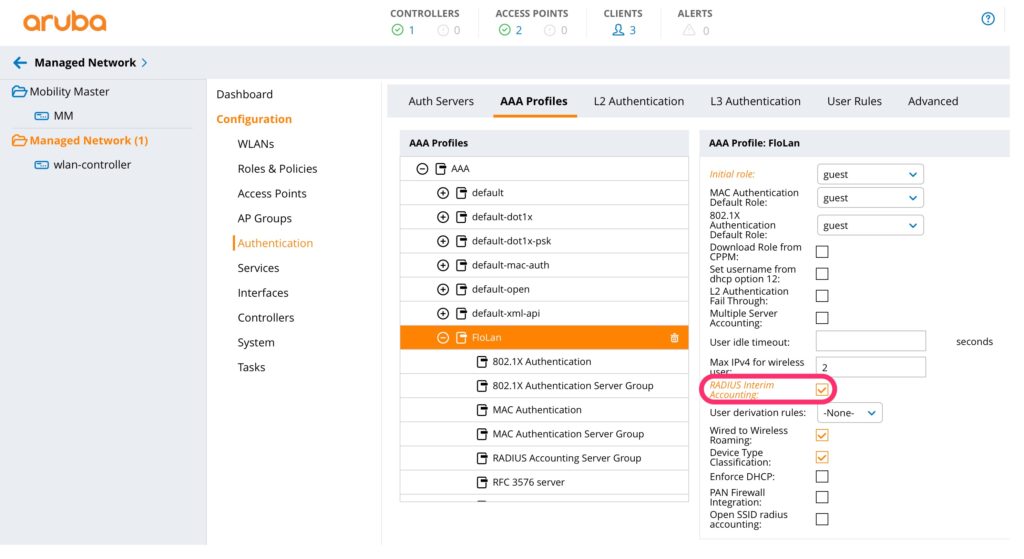The width and height of the screenshot is (1024, 559).
Task: Go to WLANs in configuration menu
Action: pos(256,144)
